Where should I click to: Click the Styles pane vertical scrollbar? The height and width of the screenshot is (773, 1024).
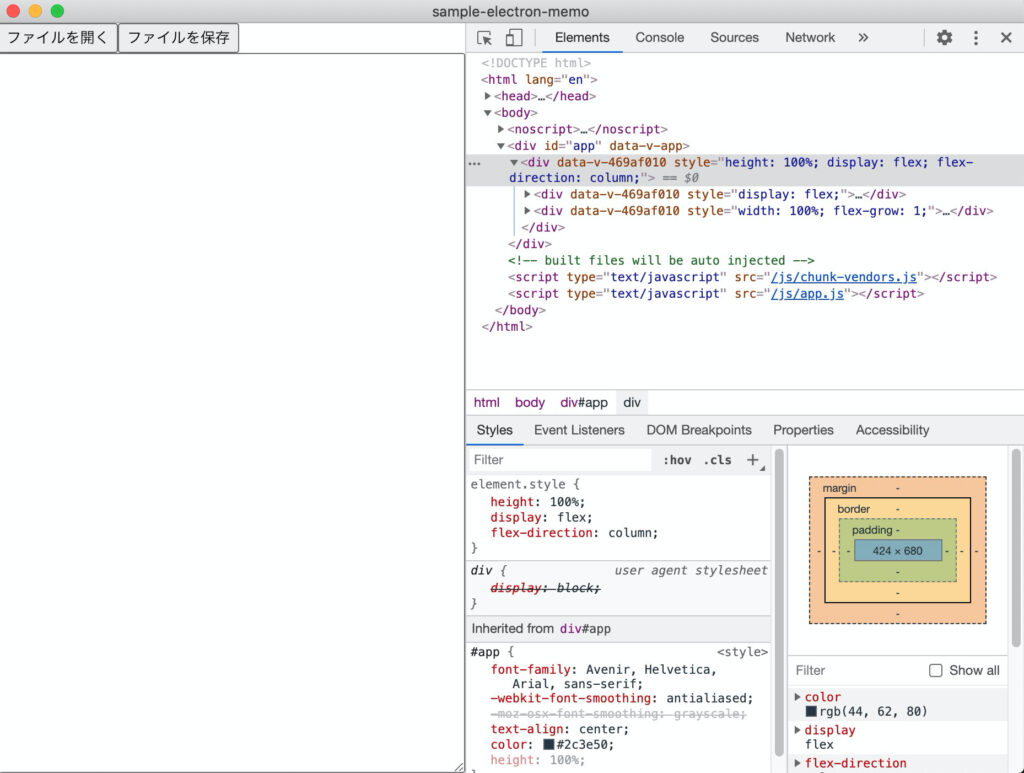coord(778,602)
